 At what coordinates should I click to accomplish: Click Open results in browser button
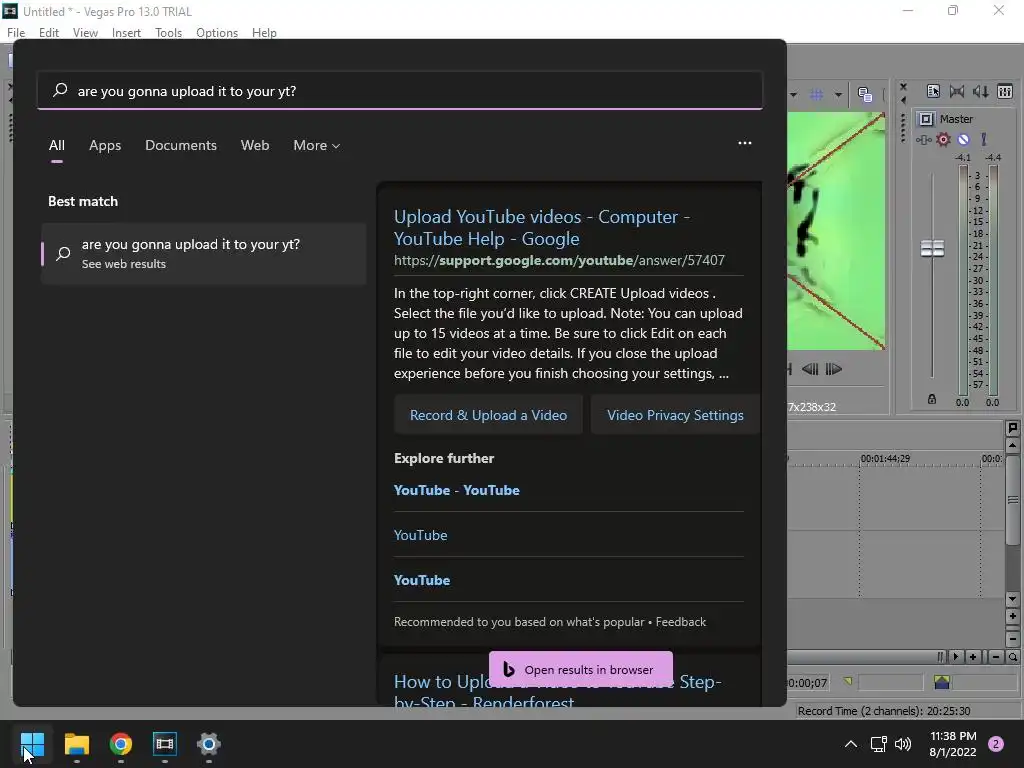(x=581, y=669)
